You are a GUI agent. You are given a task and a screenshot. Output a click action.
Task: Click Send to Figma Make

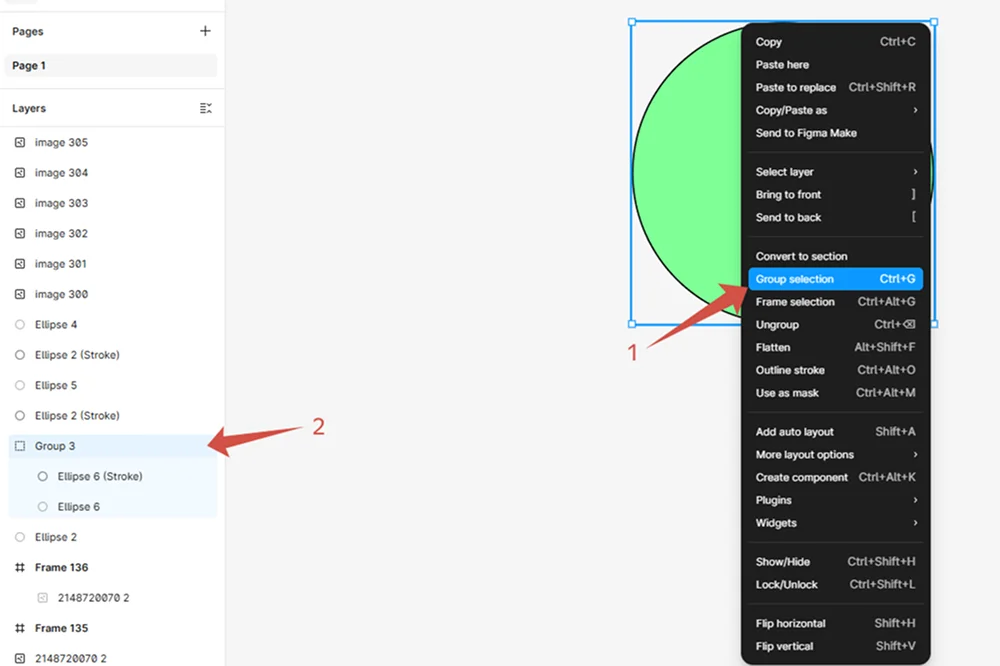tap(806, 133)
